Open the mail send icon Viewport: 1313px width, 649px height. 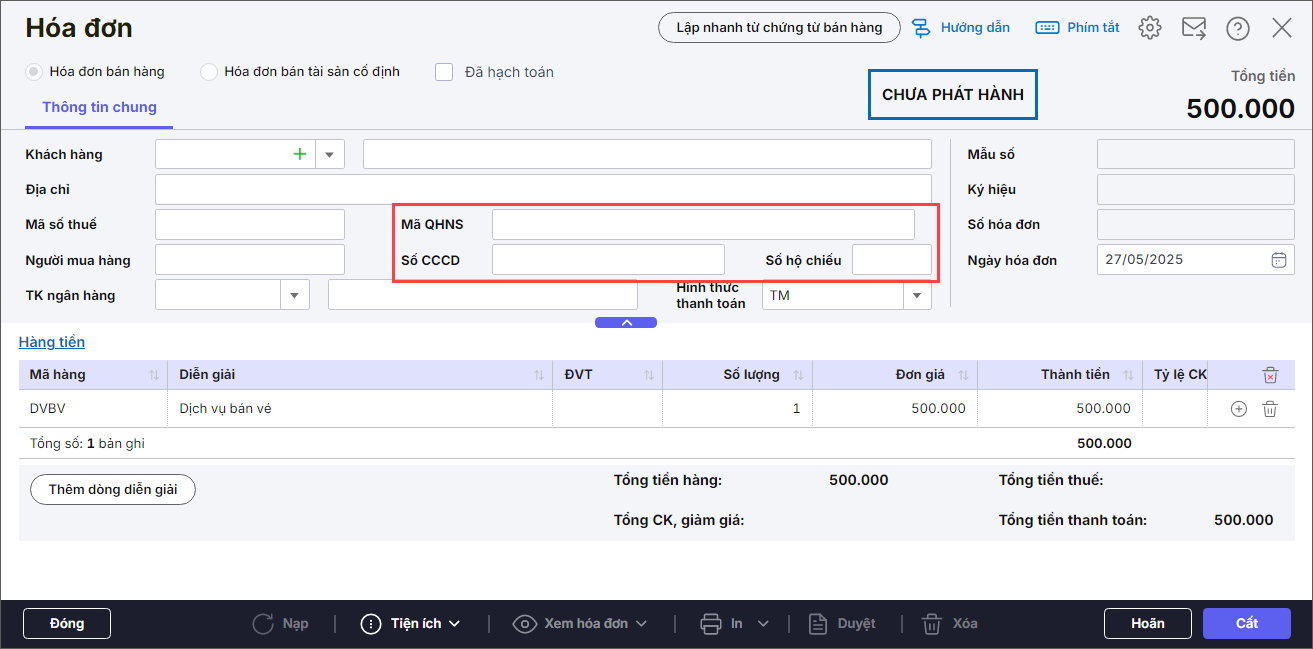click(1194, 28)
